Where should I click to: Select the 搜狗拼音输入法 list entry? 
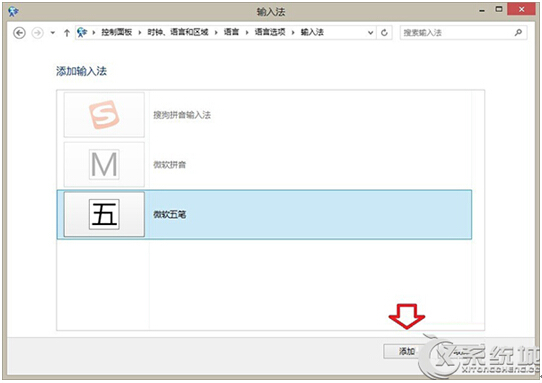pyautogui.click(x=264, y=115)
